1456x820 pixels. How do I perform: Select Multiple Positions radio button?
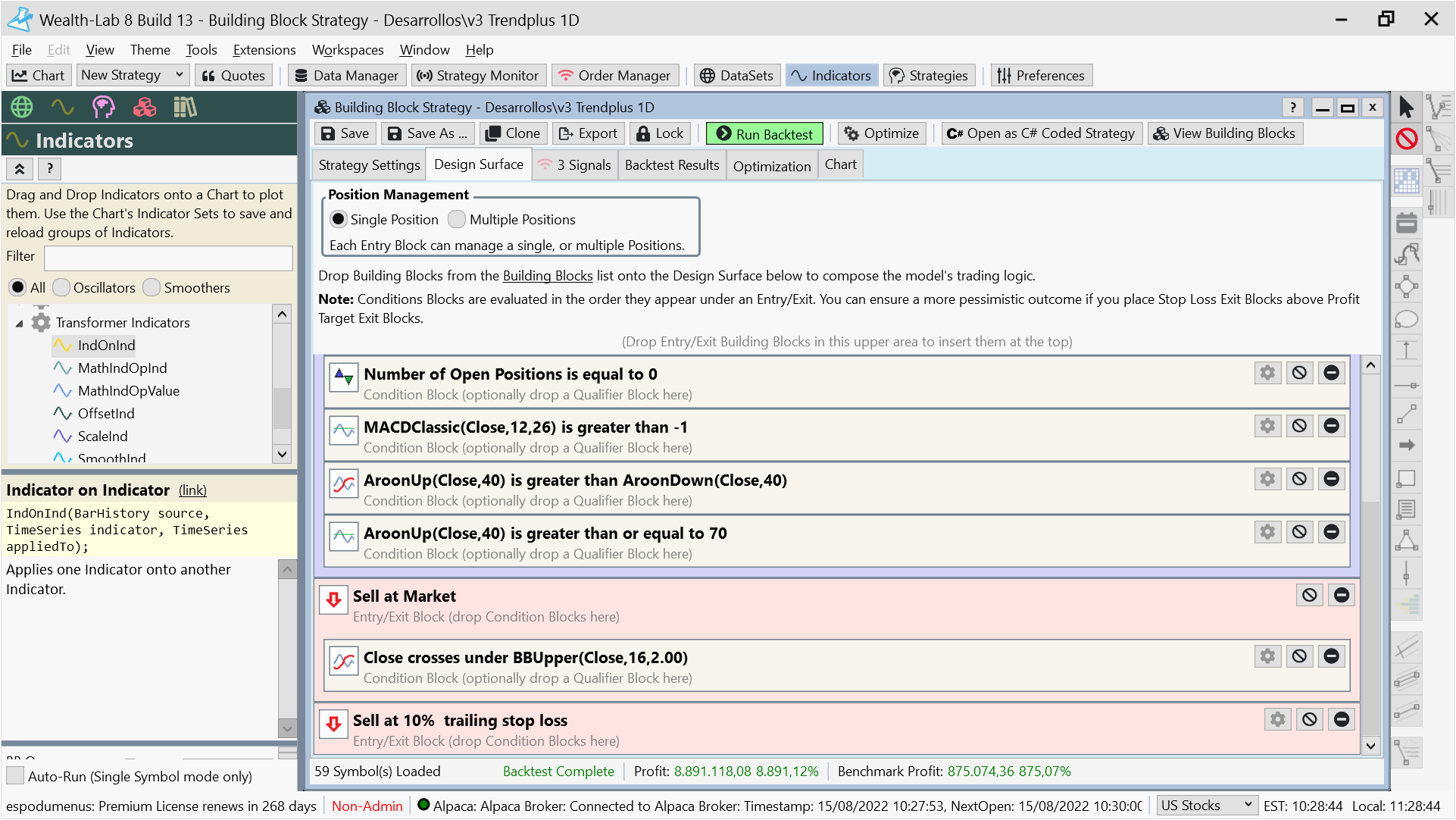click(x=456, y=219)
